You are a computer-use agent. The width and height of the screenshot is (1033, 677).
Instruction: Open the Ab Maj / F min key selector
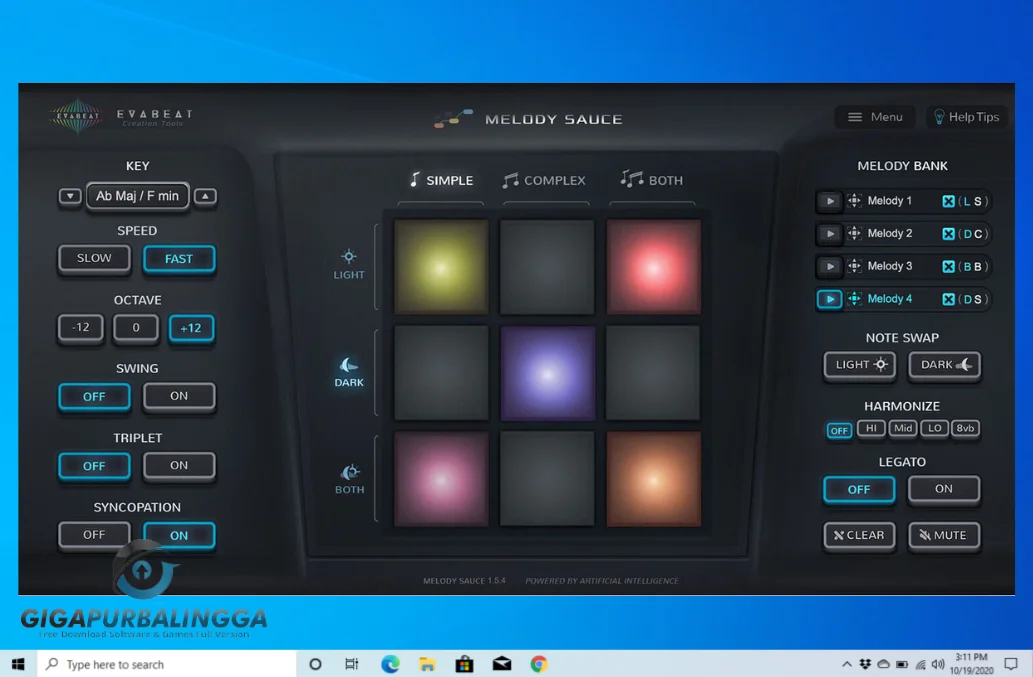pyautogui.click(x=138, y=196)
